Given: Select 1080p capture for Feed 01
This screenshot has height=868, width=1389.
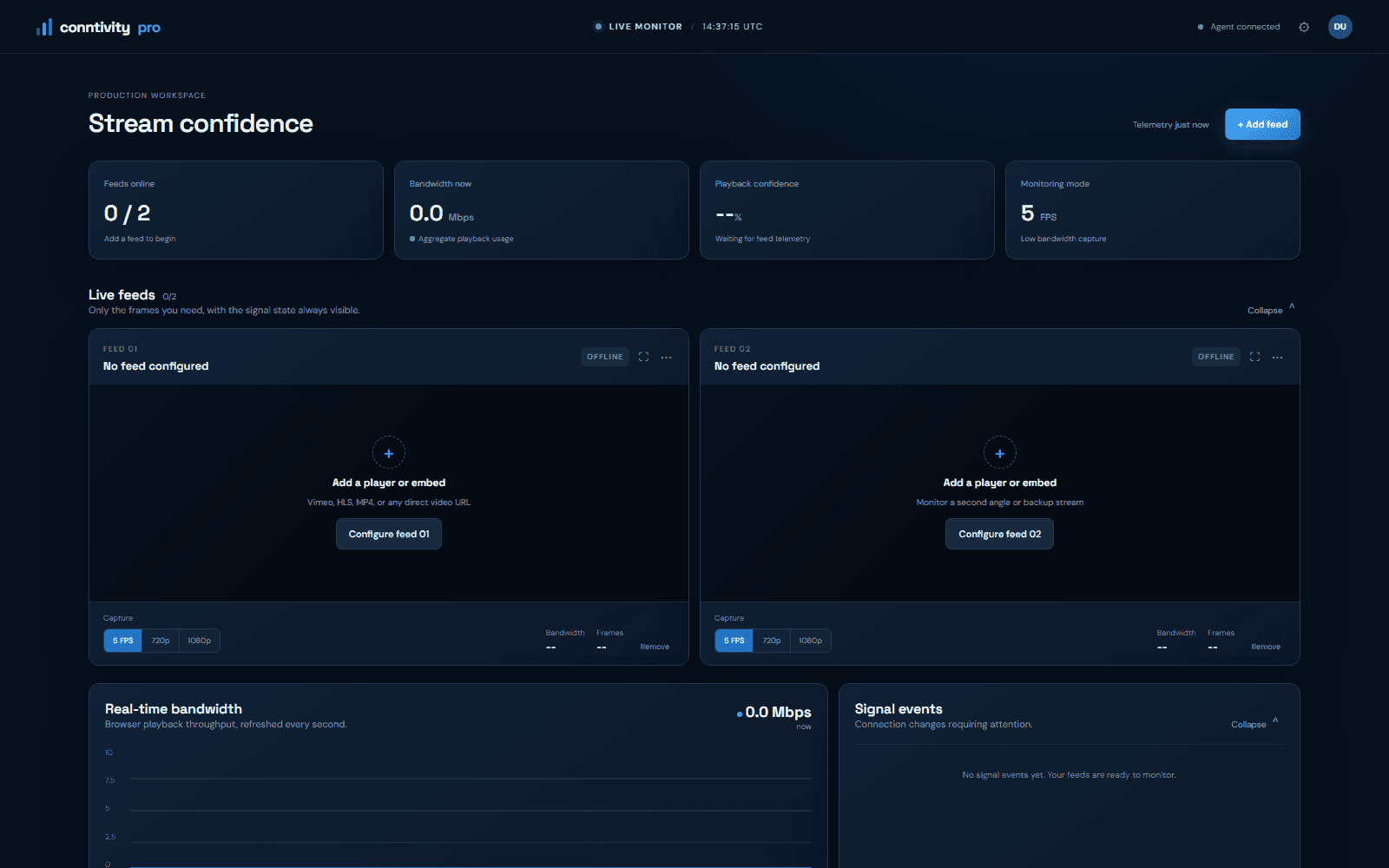Looking at the screenshot, I should point(200,641).
